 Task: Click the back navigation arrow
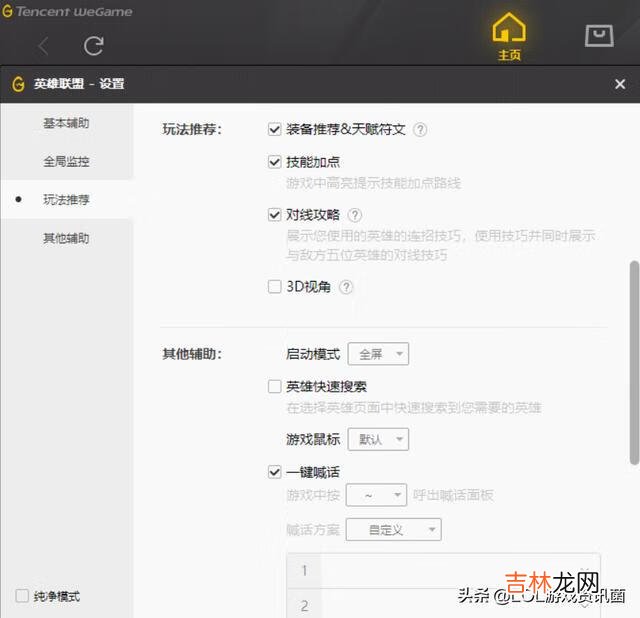pos(43,45)
